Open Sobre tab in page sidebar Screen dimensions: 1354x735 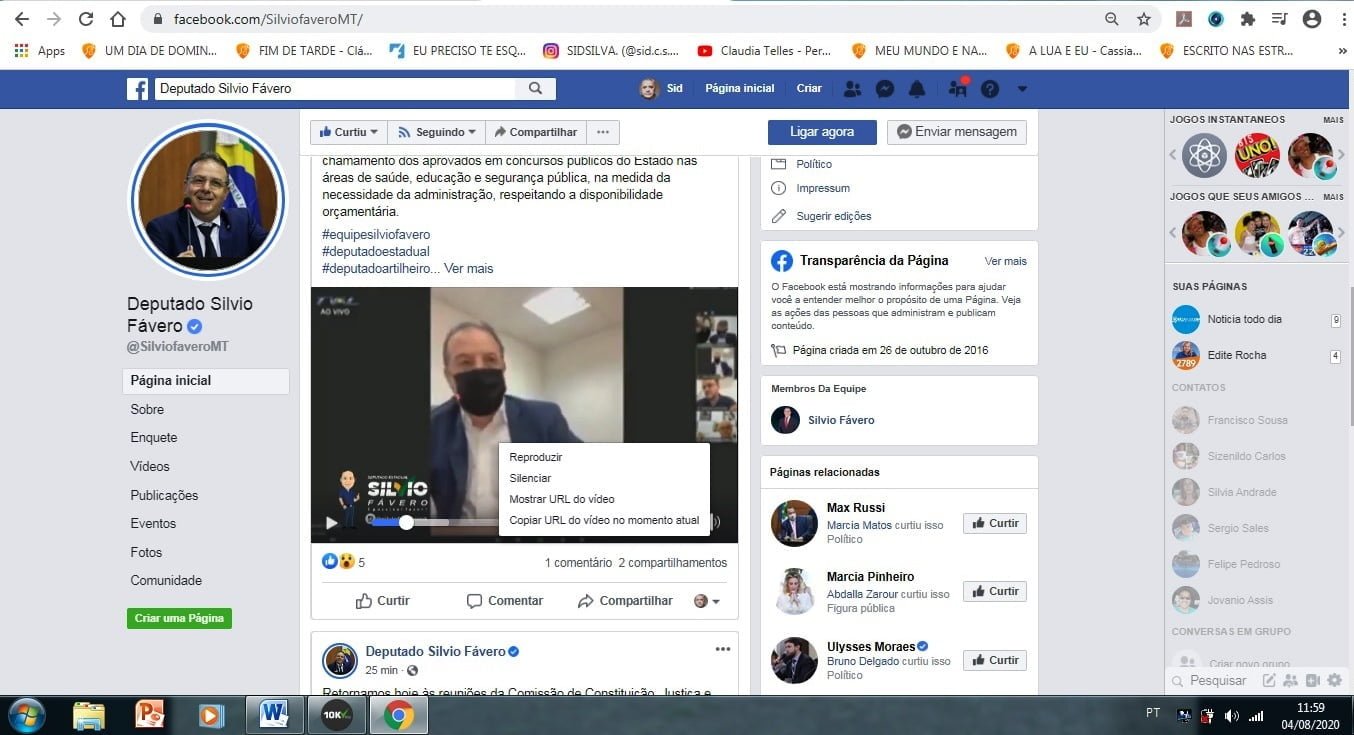[x=147, y=409]
